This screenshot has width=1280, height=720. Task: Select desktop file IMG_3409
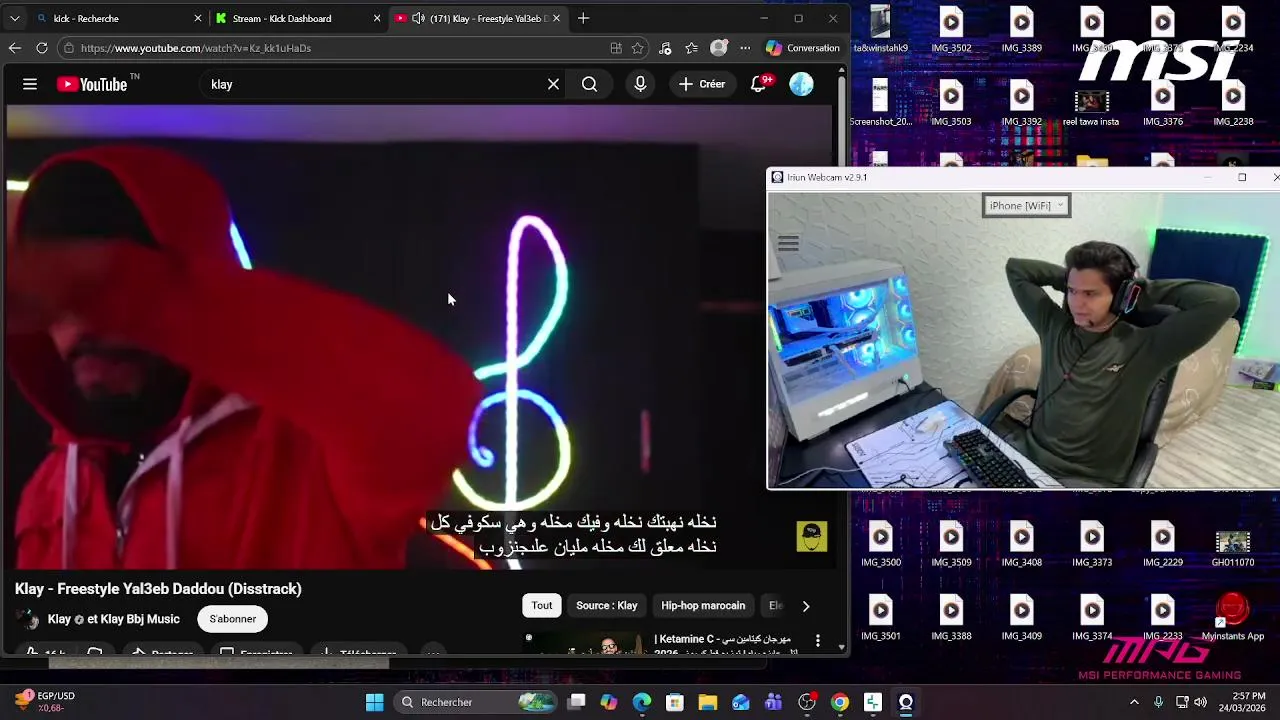point(1021,619)
